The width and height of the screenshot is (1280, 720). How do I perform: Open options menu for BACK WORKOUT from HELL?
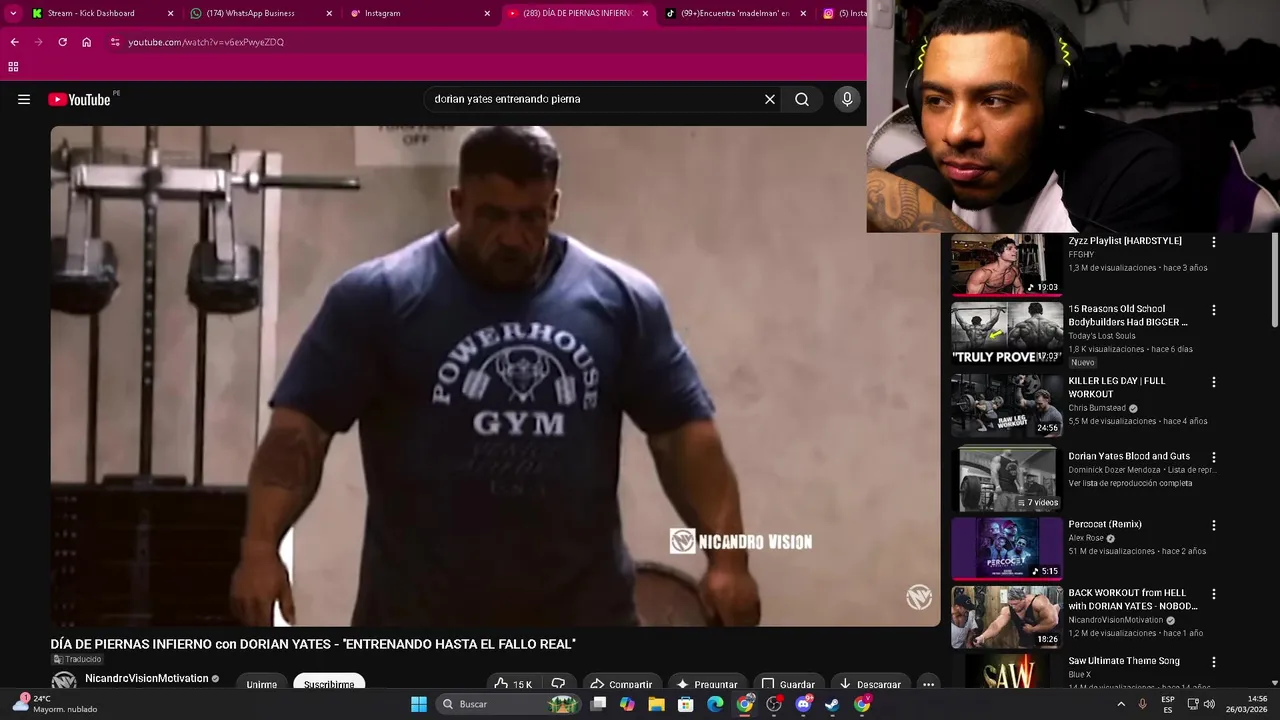1214,595
